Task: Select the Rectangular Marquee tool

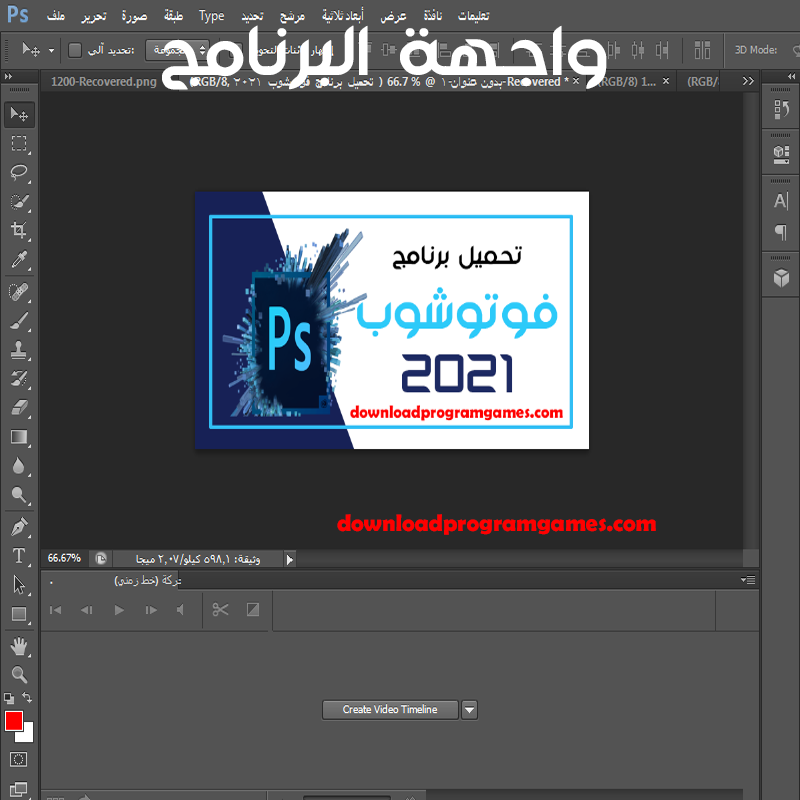Action: (x=19, y=143)
